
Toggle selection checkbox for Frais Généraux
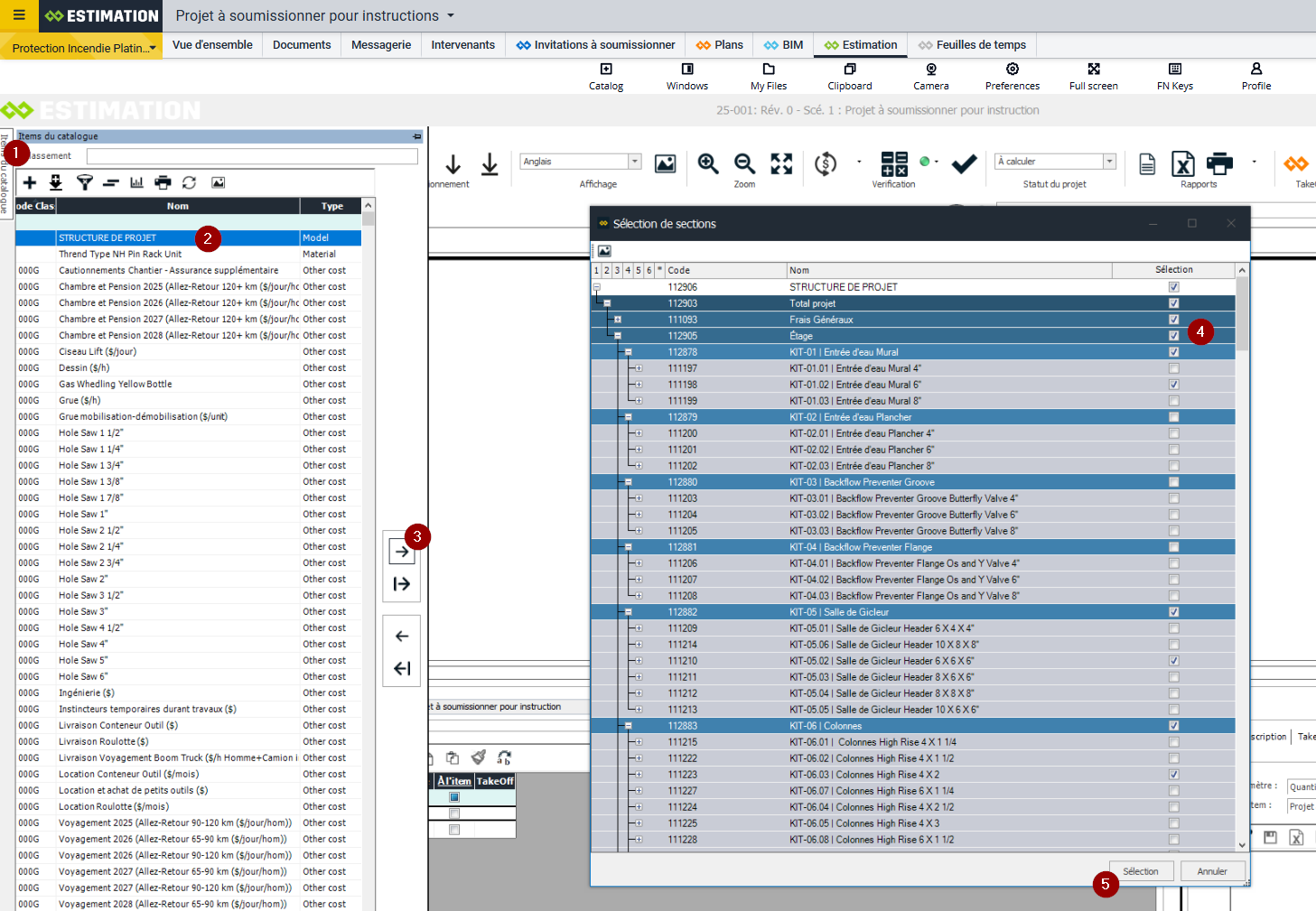1173,320
